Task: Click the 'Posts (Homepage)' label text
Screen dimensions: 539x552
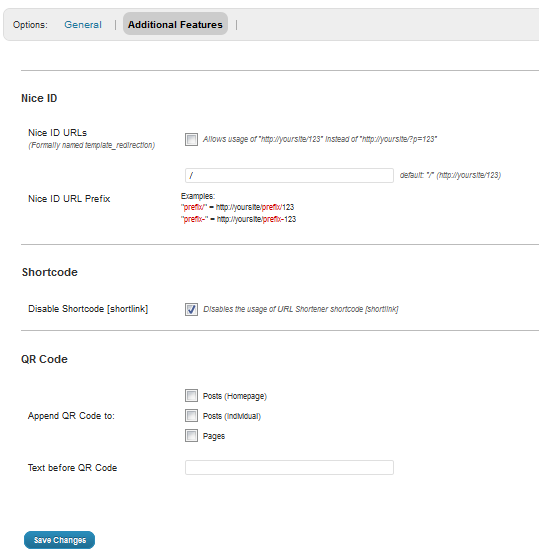Action: pos(235,396)
